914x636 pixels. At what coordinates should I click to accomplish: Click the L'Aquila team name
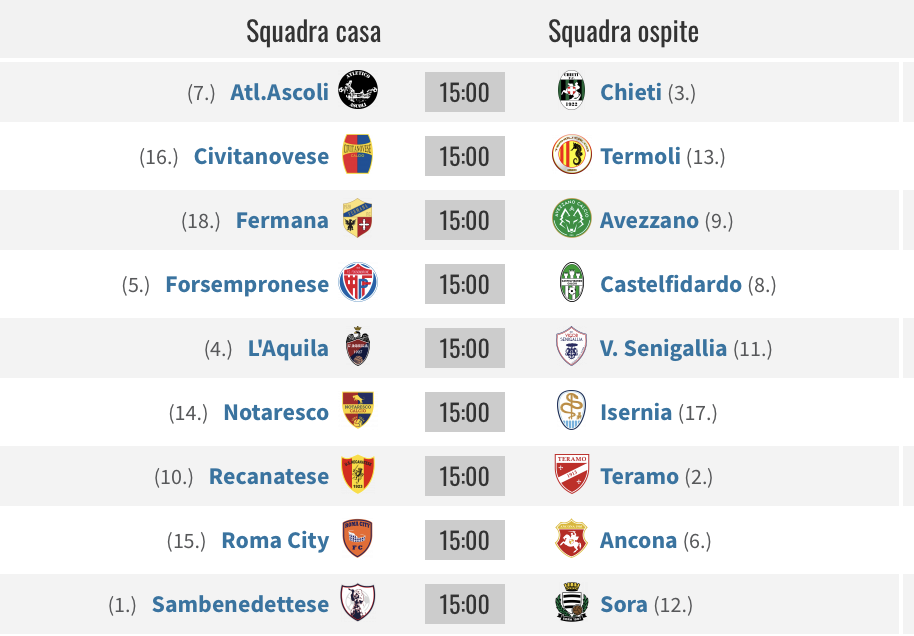point(288,349)
